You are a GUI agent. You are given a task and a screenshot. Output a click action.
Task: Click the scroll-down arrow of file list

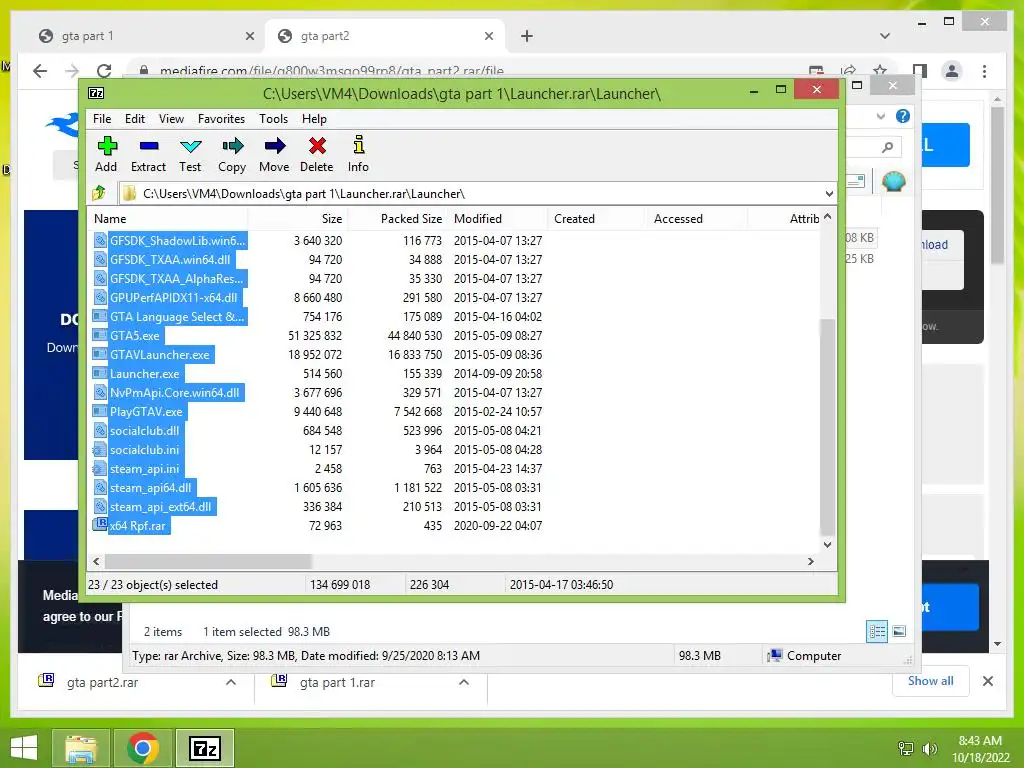[x=827, y=544]
